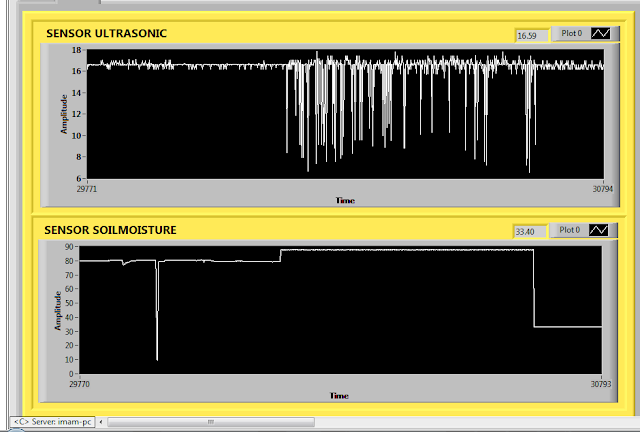Click soil moisture y-axis value 50
The image size is (640, 432).
click(69, 303)
